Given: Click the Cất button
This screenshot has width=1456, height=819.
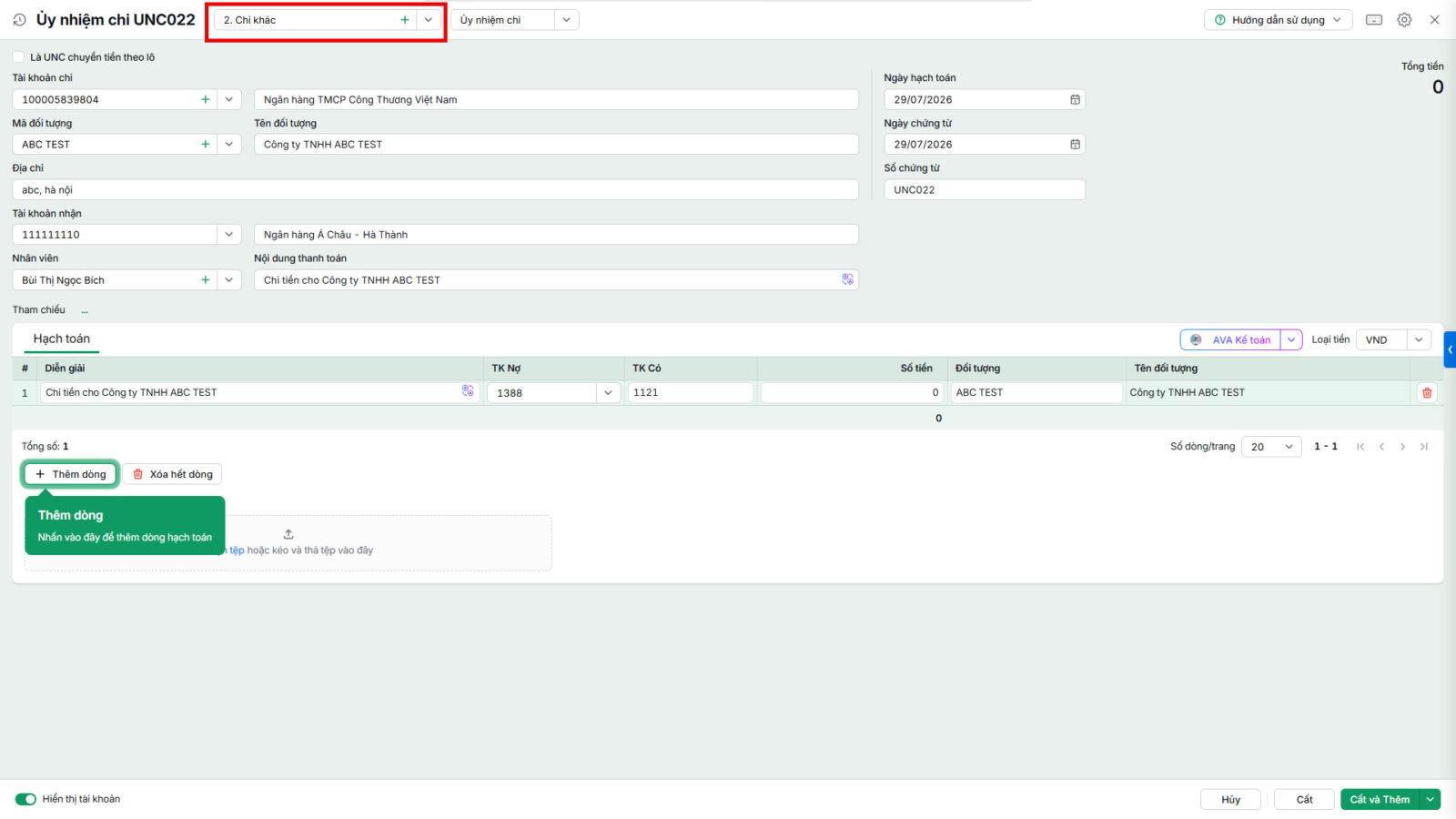Looking at the screenshot, I should (1304, 799).
